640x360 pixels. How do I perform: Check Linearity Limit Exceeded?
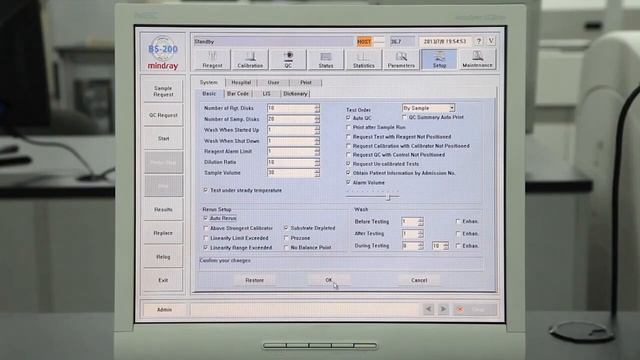[206, 238]
